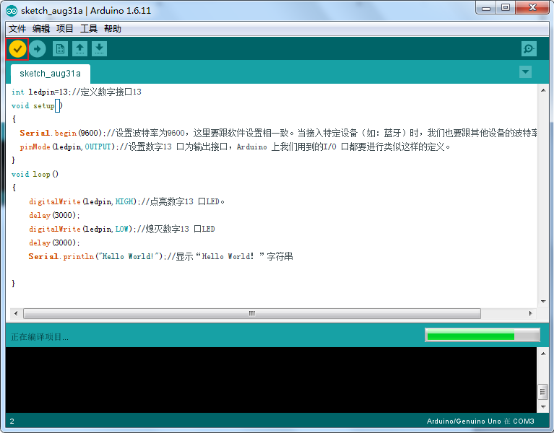Click line number 2 in status bar
The image size is (554, 434).
click(x=12, y=421)
